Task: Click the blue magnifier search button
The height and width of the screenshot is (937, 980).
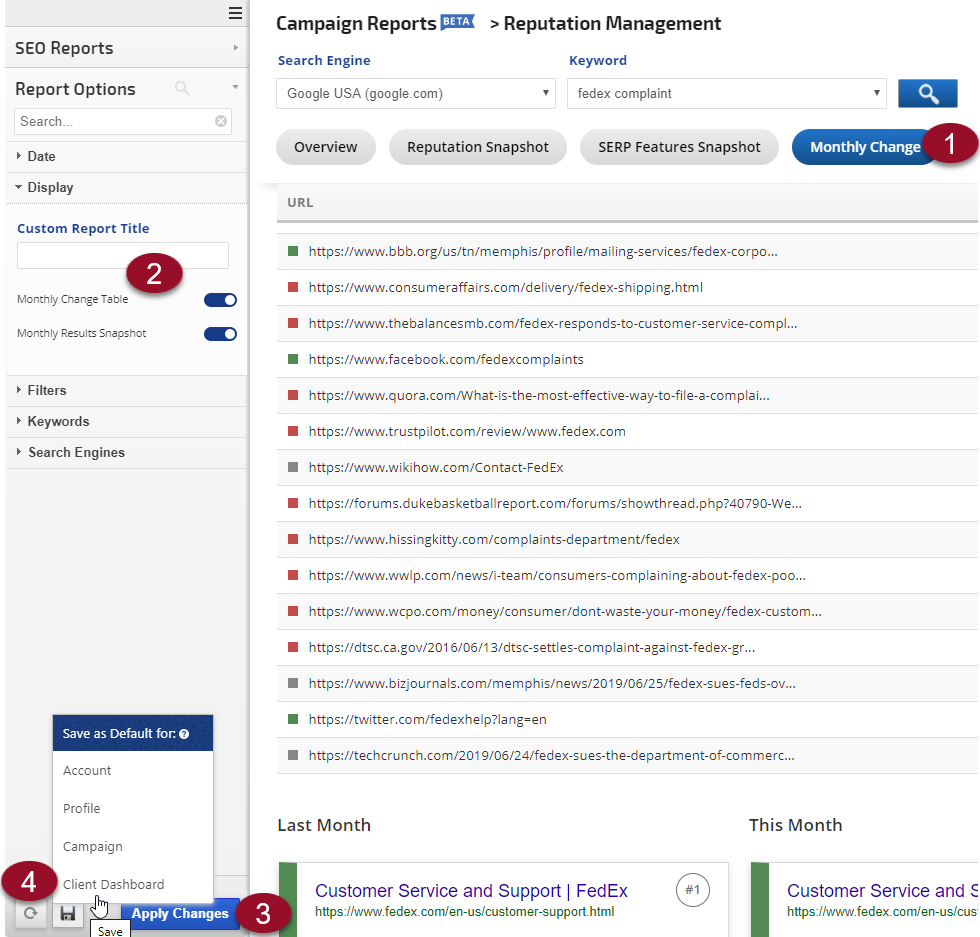Action: 928,94
